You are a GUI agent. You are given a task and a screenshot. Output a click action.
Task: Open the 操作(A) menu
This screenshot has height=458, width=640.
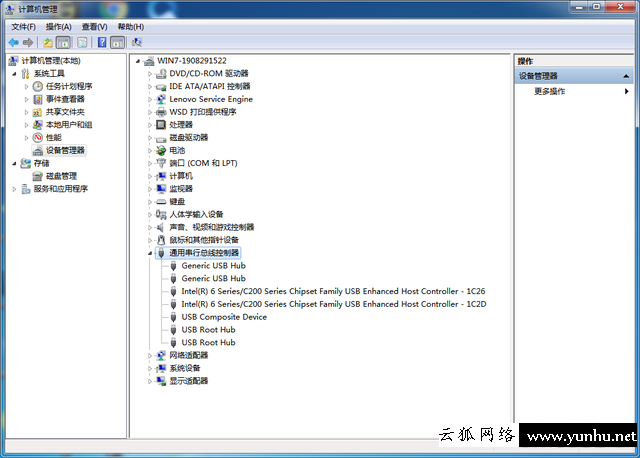pyautogui.click(x=58, y=27)
